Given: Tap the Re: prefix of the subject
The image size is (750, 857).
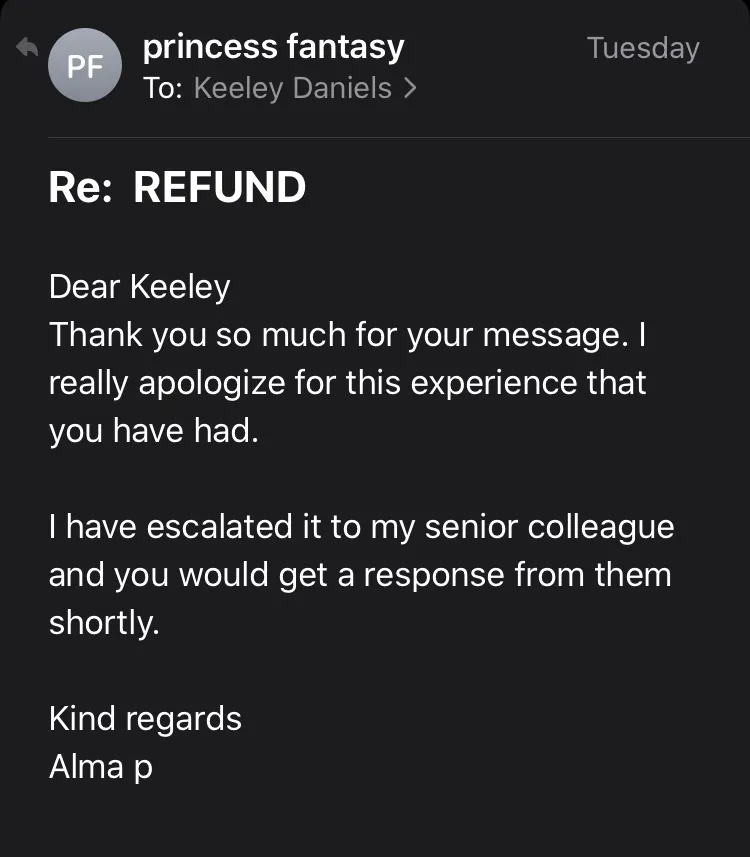Looking at the screenshot, I should click(x=81, y=187).
